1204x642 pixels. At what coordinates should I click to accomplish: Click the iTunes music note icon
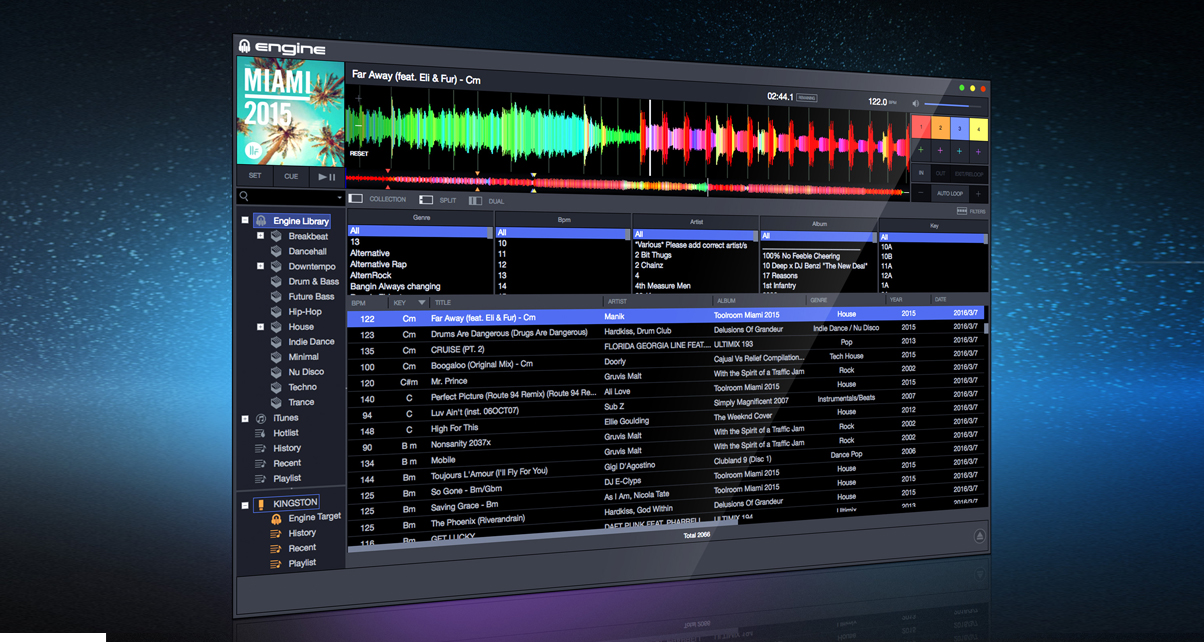[261, 417]
